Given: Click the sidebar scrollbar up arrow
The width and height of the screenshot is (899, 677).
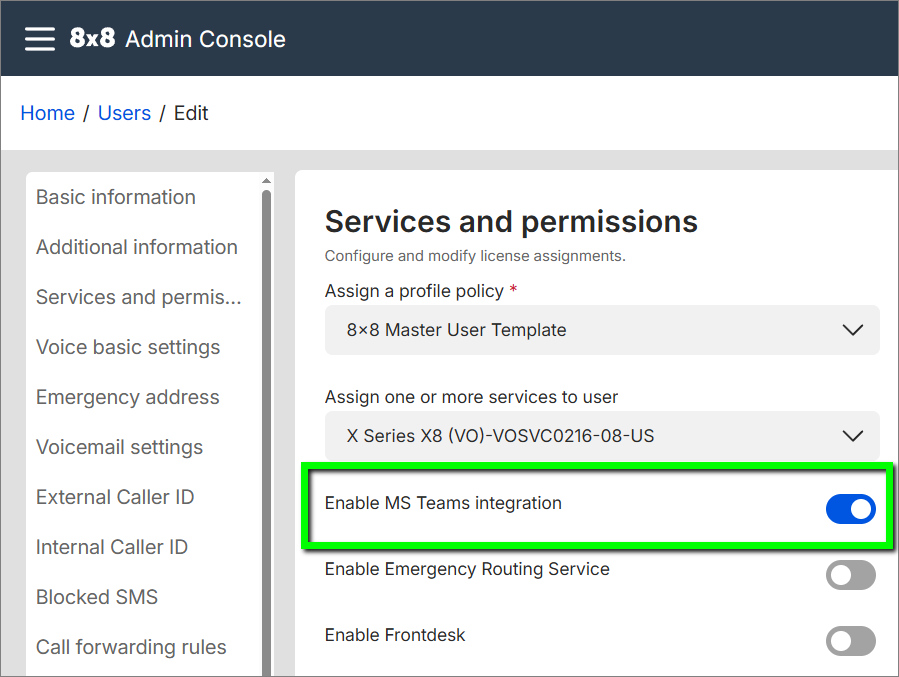Looking at the screenshot, I should point(266,181).
